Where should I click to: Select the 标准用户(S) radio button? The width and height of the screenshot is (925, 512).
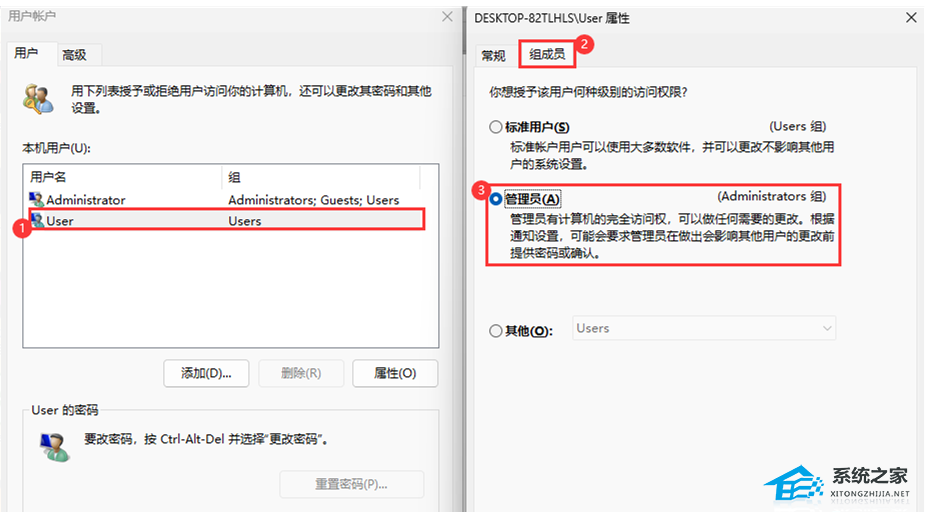pos(496,127)
